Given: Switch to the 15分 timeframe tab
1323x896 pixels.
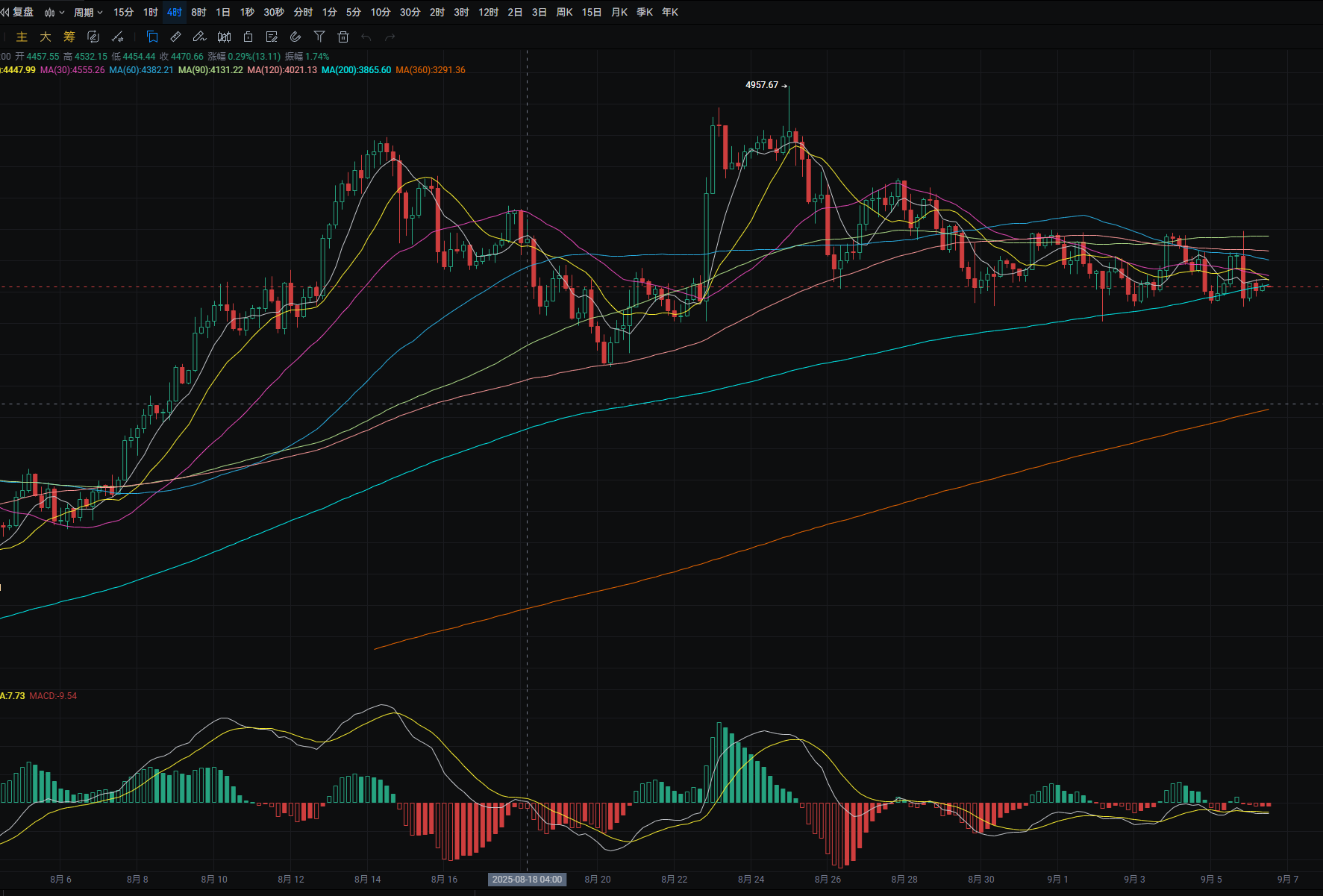Looking at the screenshot, I should 123,12.
